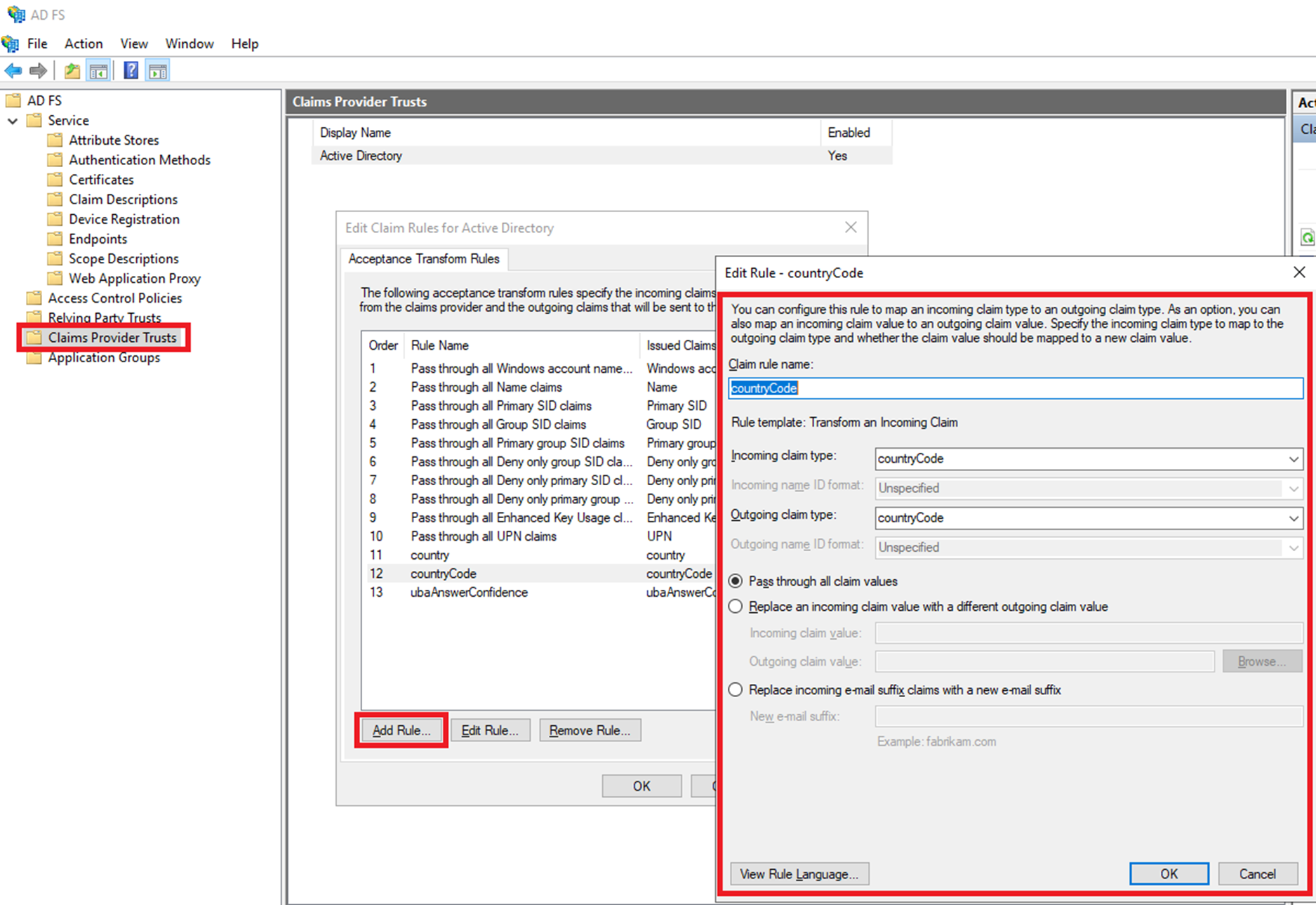Screen dimensions: 1316x905
Task: Click View Rule Language button
Action: tap(799, 874)
